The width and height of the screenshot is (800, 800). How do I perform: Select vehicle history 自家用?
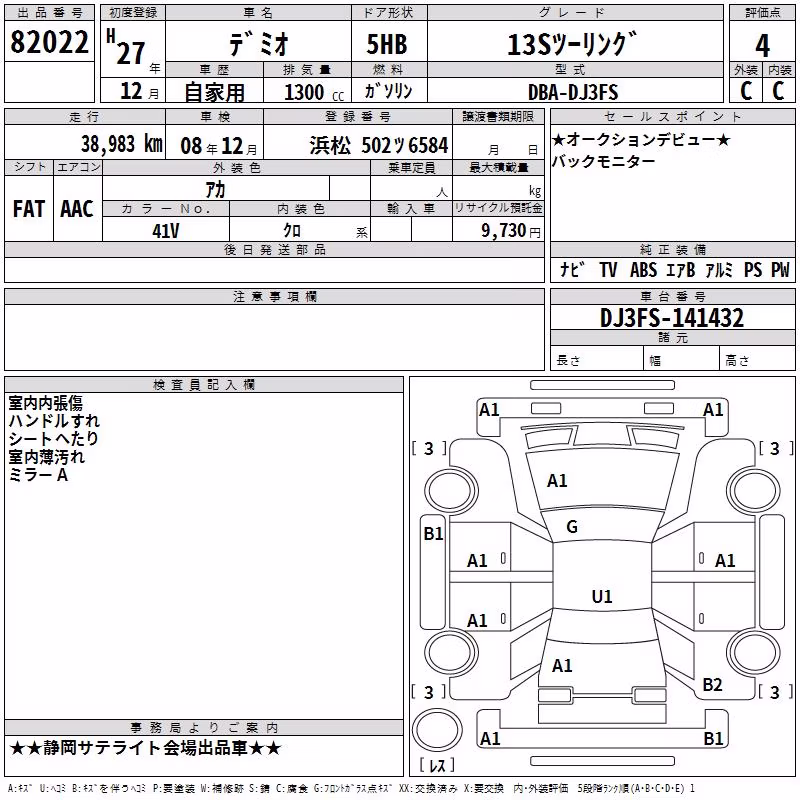[214, 92]
